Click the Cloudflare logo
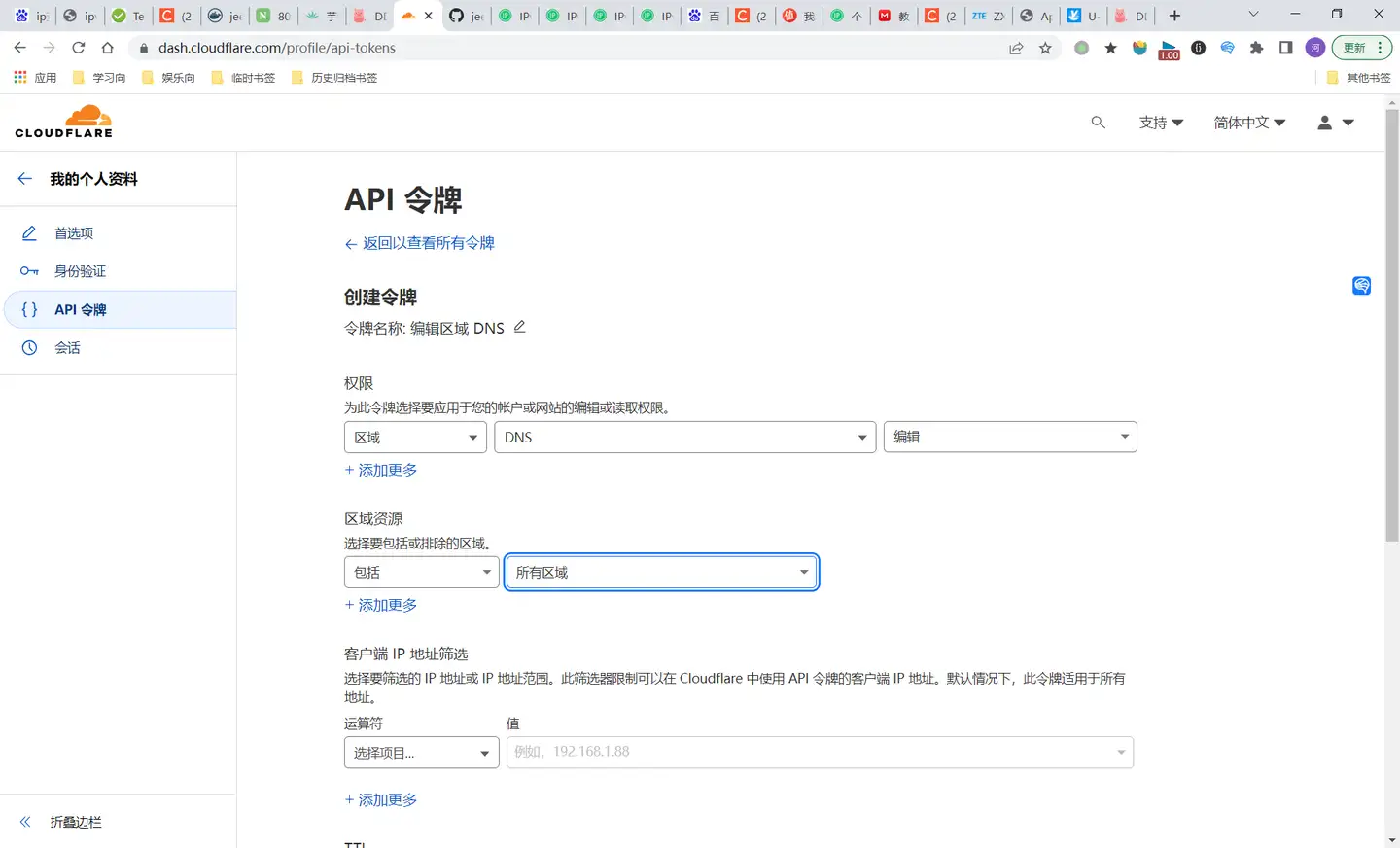This screenshot has width=1400, height=848. coord(64,122)
